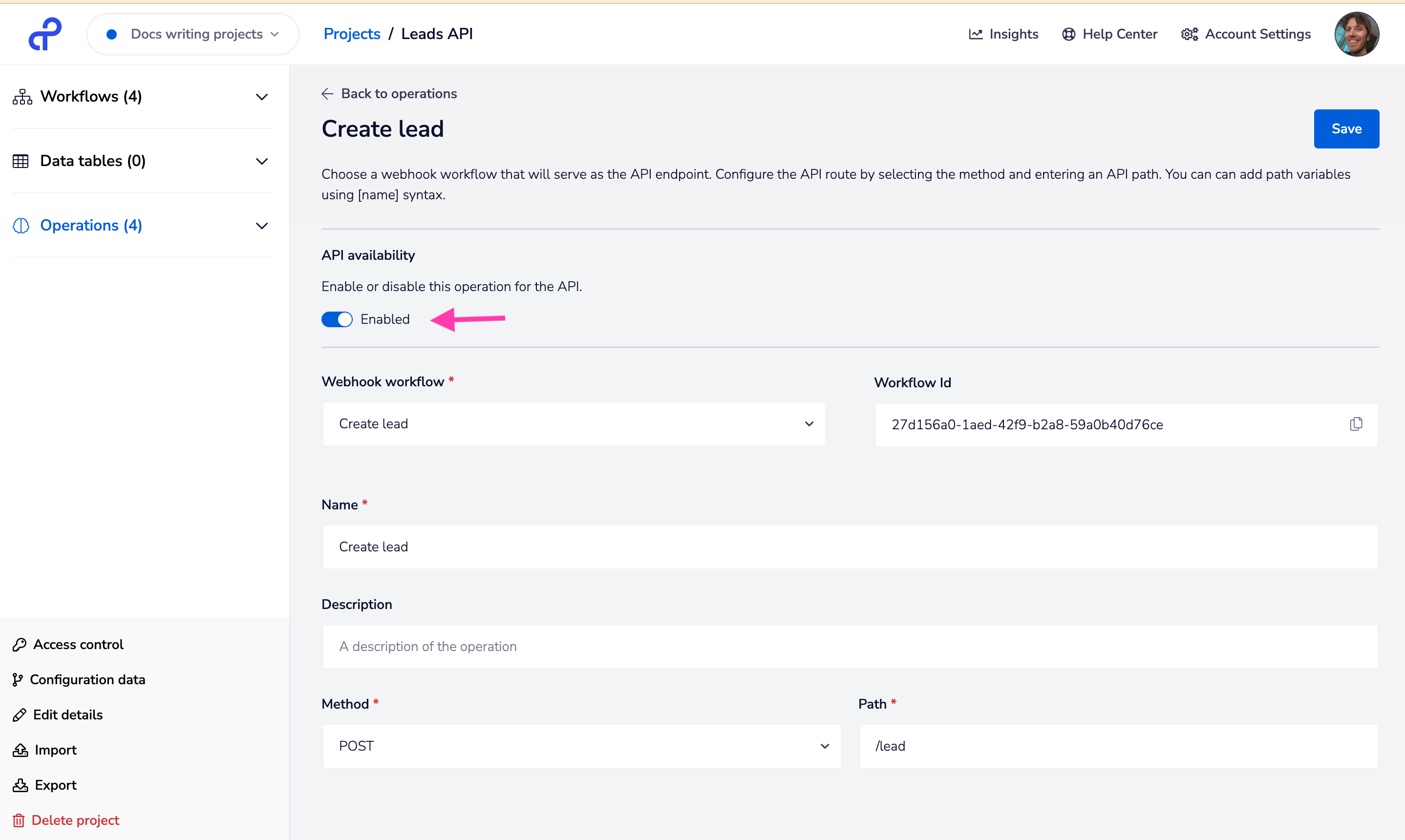
Task: Open the user profile avatar
Action: (1356, 34)
